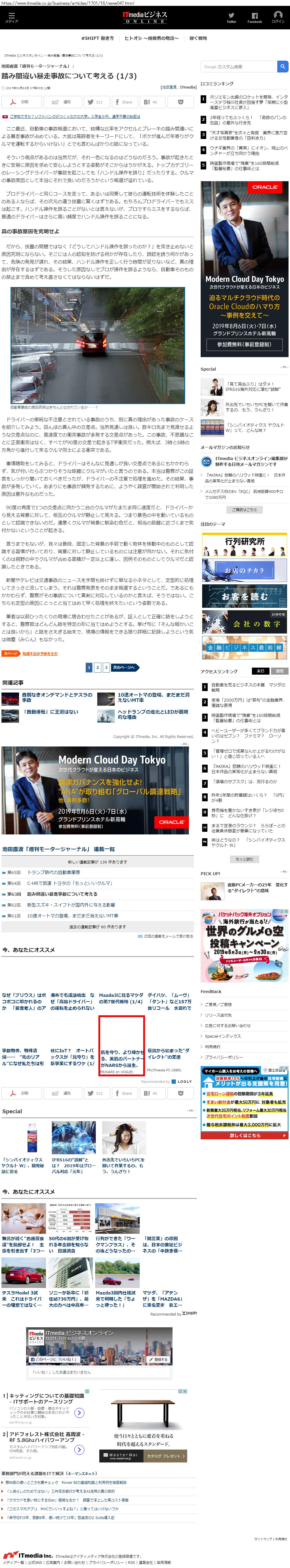This screenshot has height=1568, width=290.
Task: Click the ログイン user icon
Action: point(278,16)
